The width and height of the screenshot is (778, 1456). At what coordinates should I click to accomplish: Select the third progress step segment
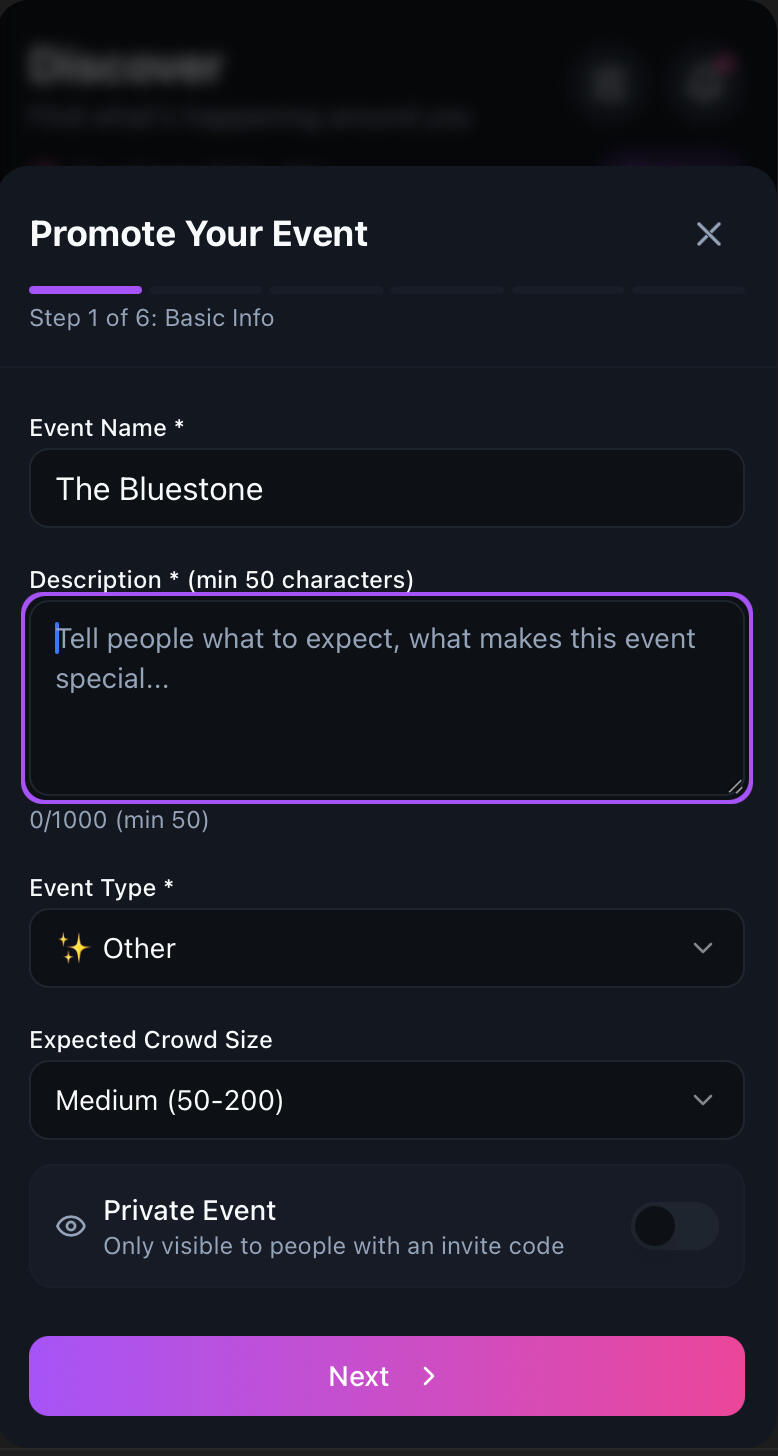point(327,290)
